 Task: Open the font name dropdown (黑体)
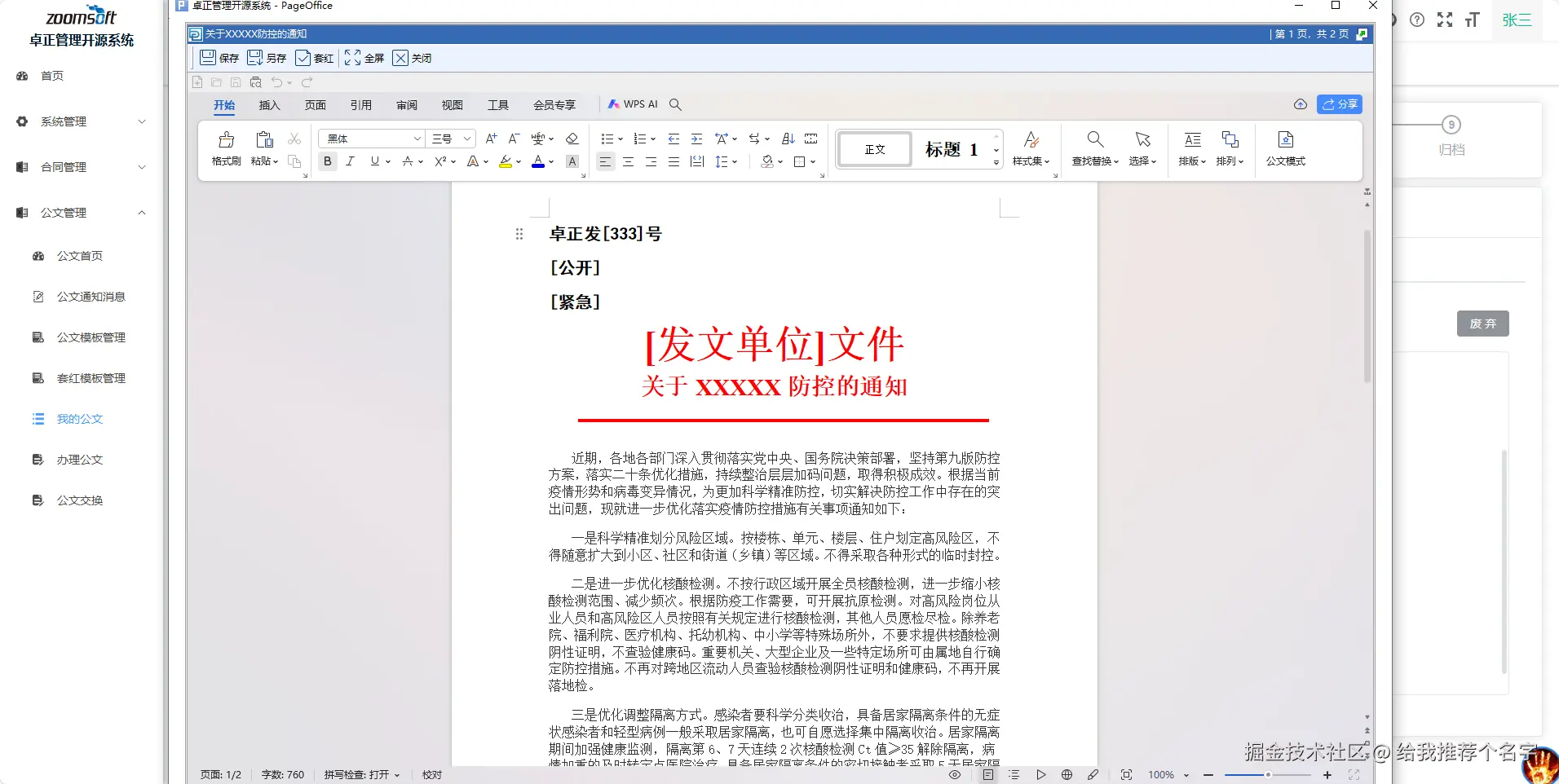(417, 139)
